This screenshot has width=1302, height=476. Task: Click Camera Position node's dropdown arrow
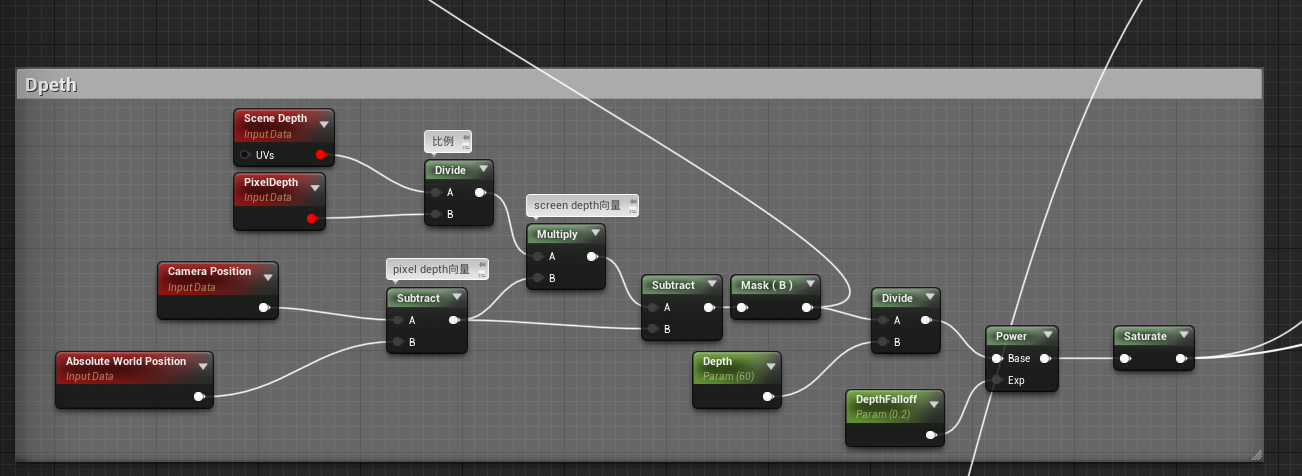click(x=269, y=277)
